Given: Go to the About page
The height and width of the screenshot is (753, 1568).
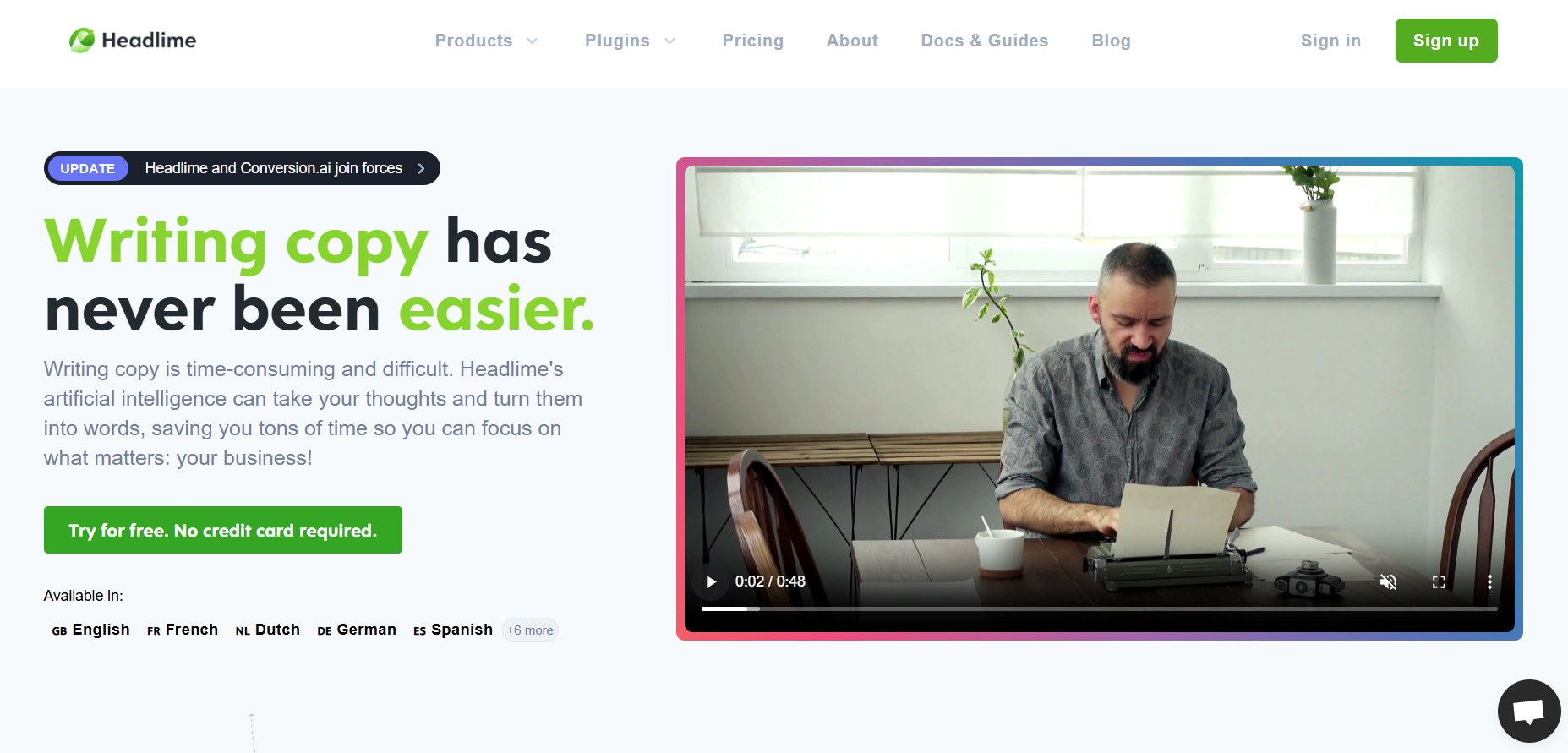Looking at the screenshot, I should [852, 41].
